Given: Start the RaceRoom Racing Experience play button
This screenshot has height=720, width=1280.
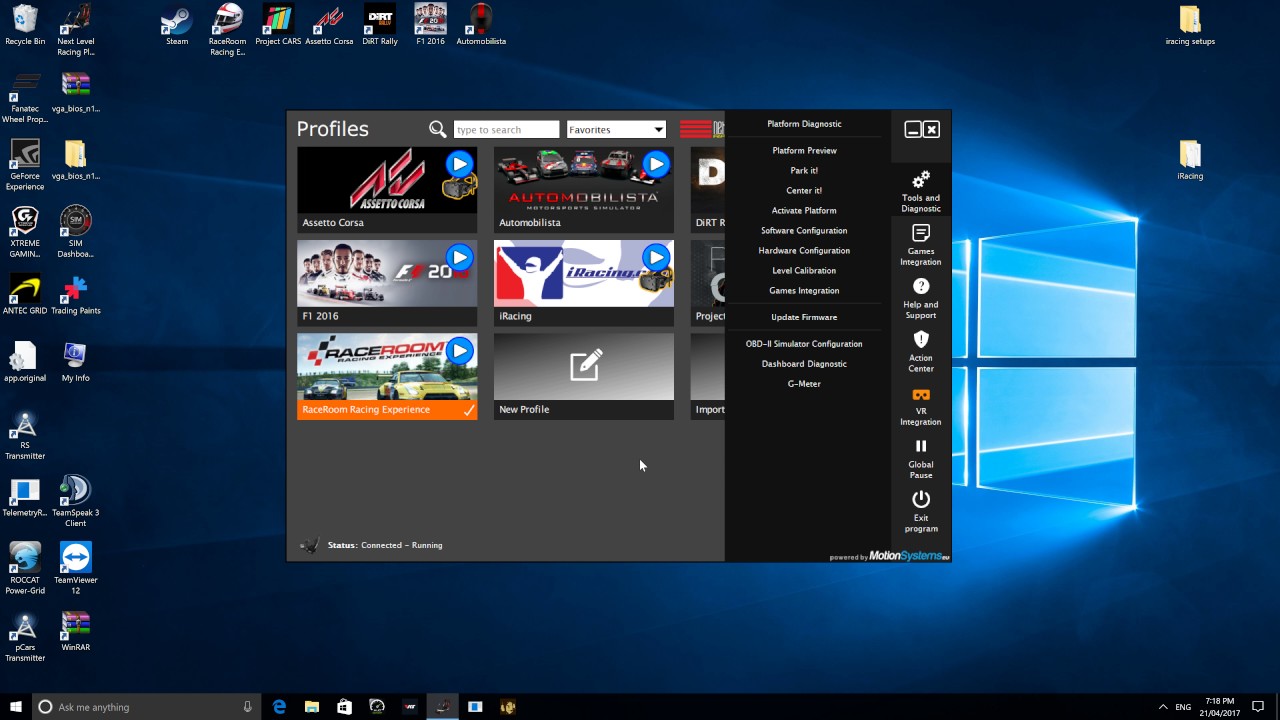Looking at the screenshot, I should point(459,351).
